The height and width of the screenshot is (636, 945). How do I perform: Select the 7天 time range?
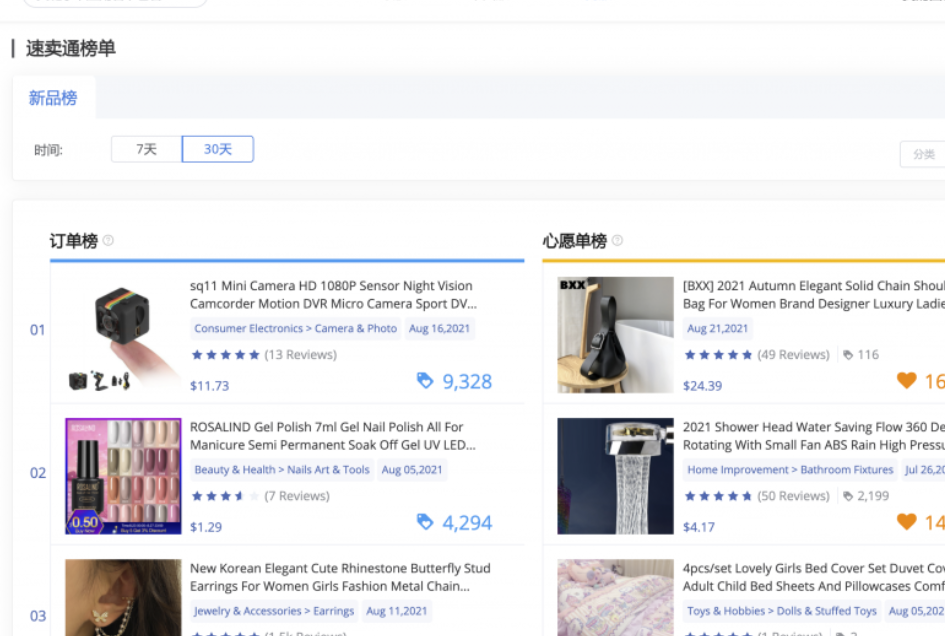pyautogui.click(x=146, y=150)
